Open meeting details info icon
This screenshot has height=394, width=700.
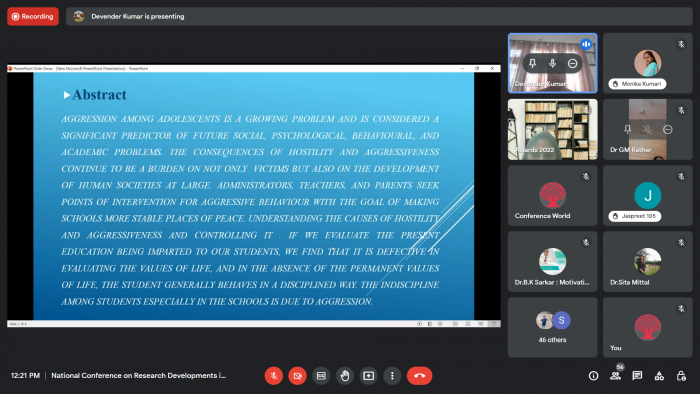pyautogui.click(x=593, y=376)
